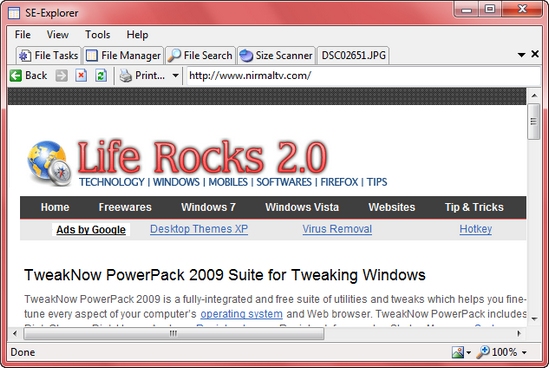Click the Done status text
The width and height of the screenshot is (549, 368).
23,352
